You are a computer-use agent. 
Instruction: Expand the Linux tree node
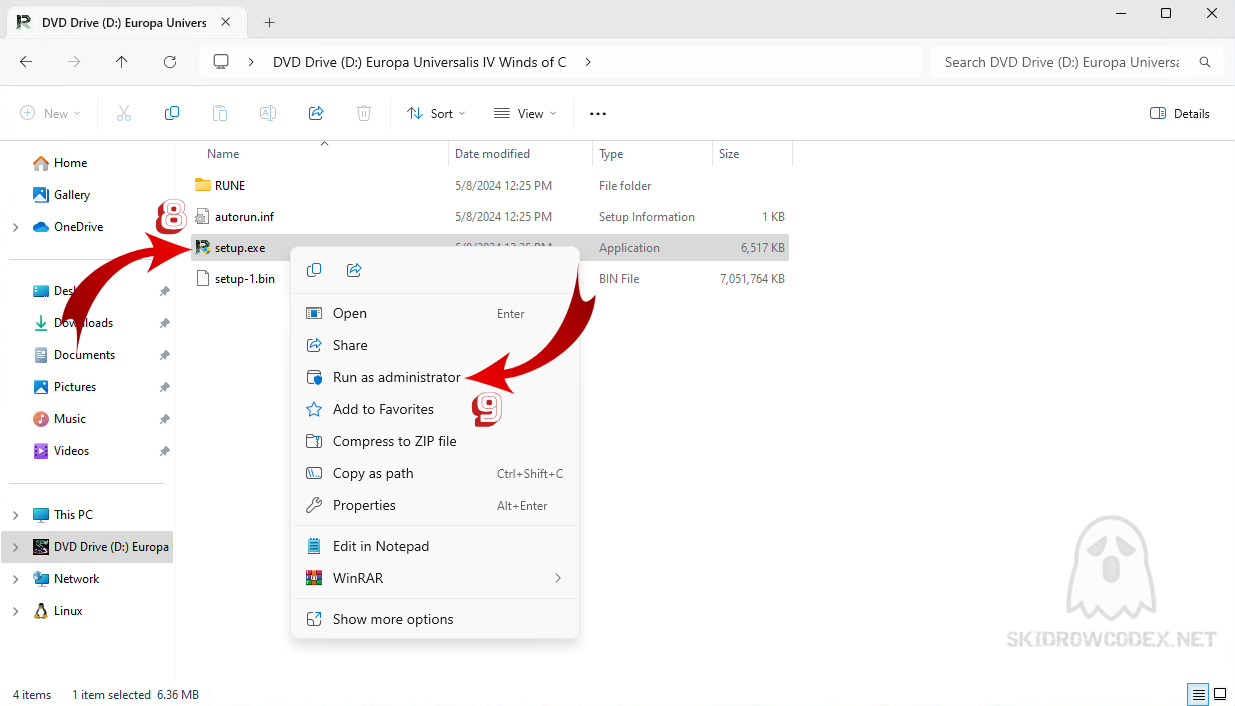[15, 611]
